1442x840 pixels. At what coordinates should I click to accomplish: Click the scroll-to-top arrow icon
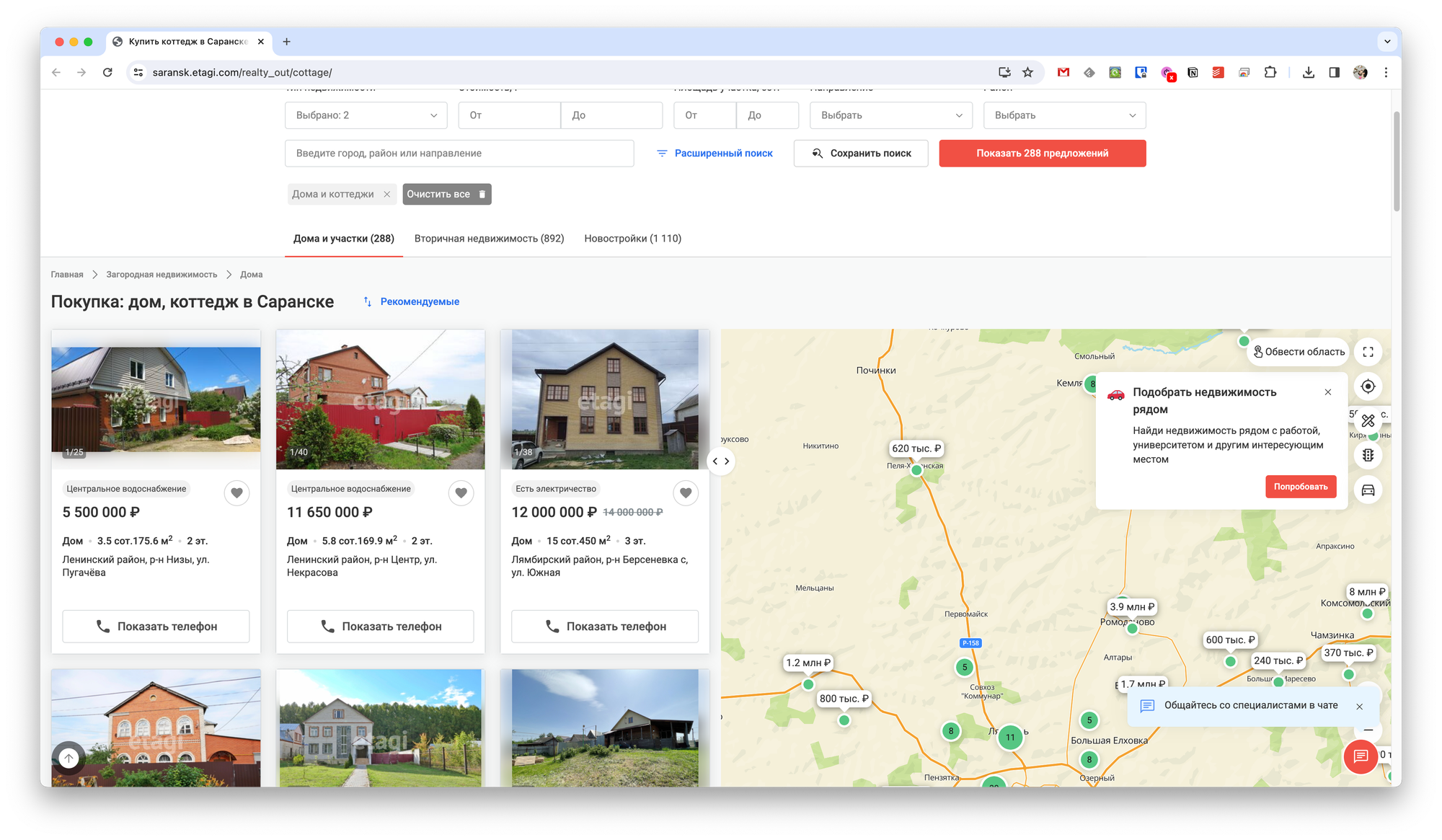68,758
